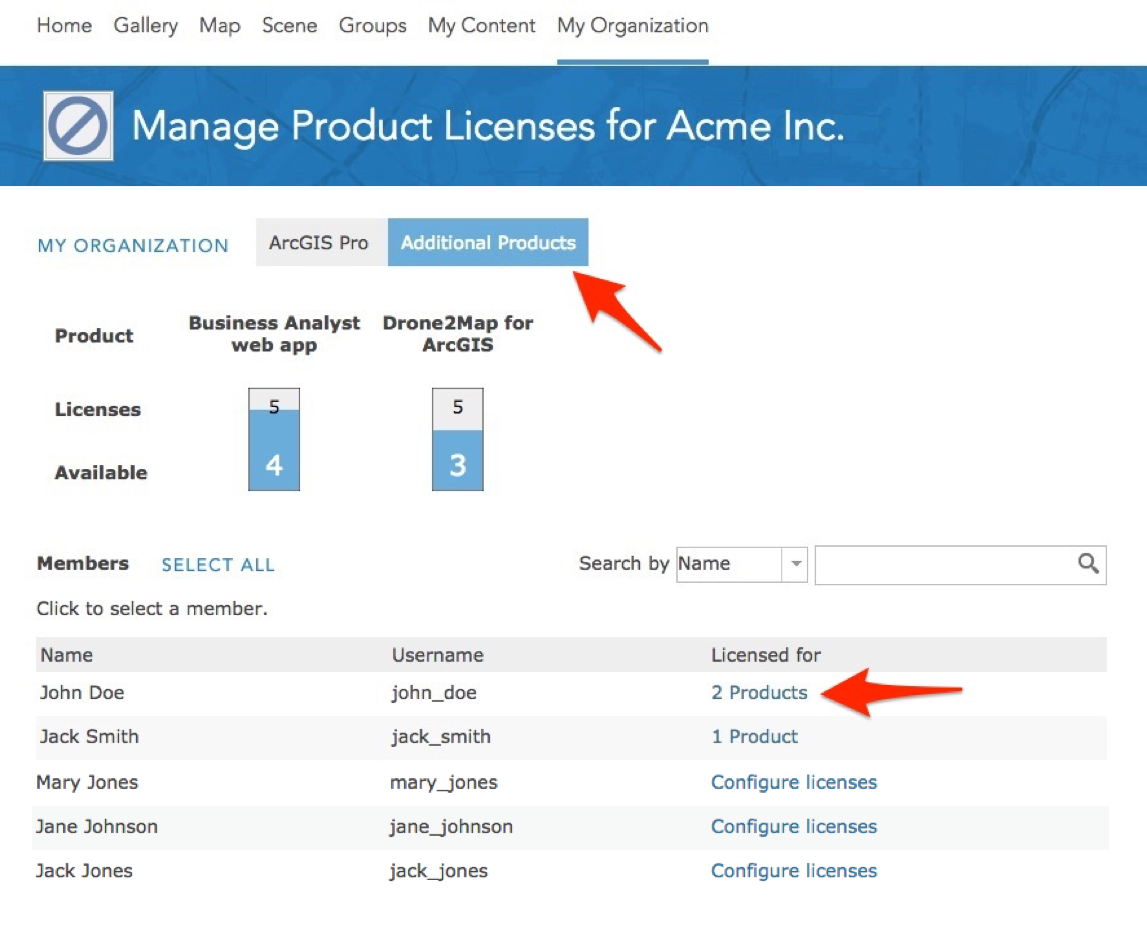Click the search magnifier icon
This screenshot has width=1147, height=932.
coord(1088,564)
